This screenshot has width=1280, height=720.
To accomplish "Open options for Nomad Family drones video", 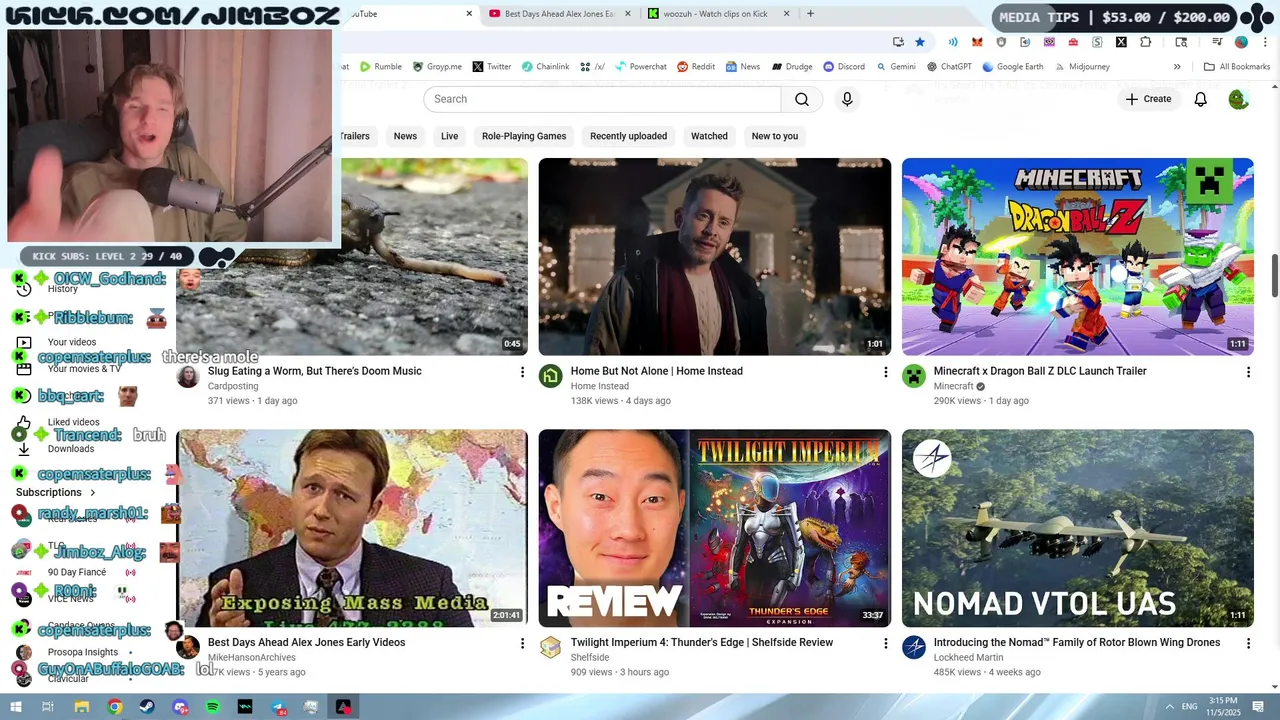I will 1248,644.
